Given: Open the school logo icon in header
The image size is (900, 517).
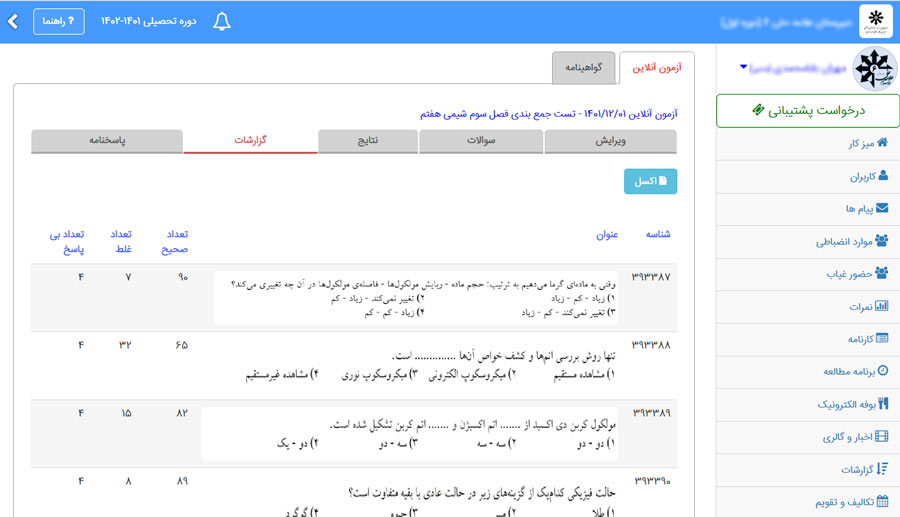Looking at the screenshot, I should point(876,21).
